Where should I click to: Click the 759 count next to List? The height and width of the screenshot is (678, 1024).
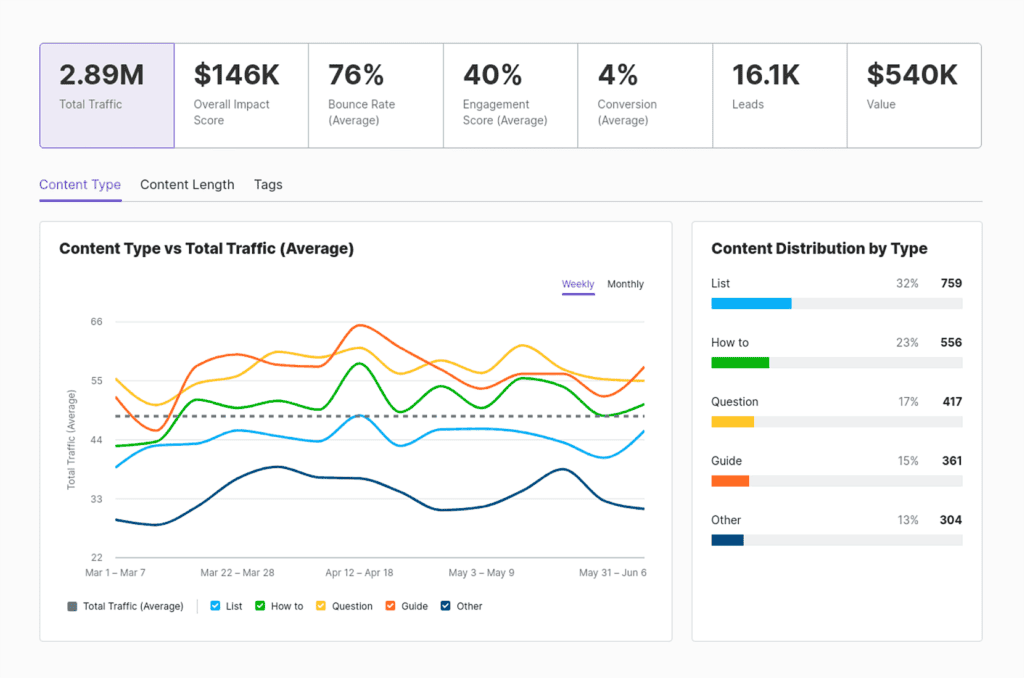952,283
